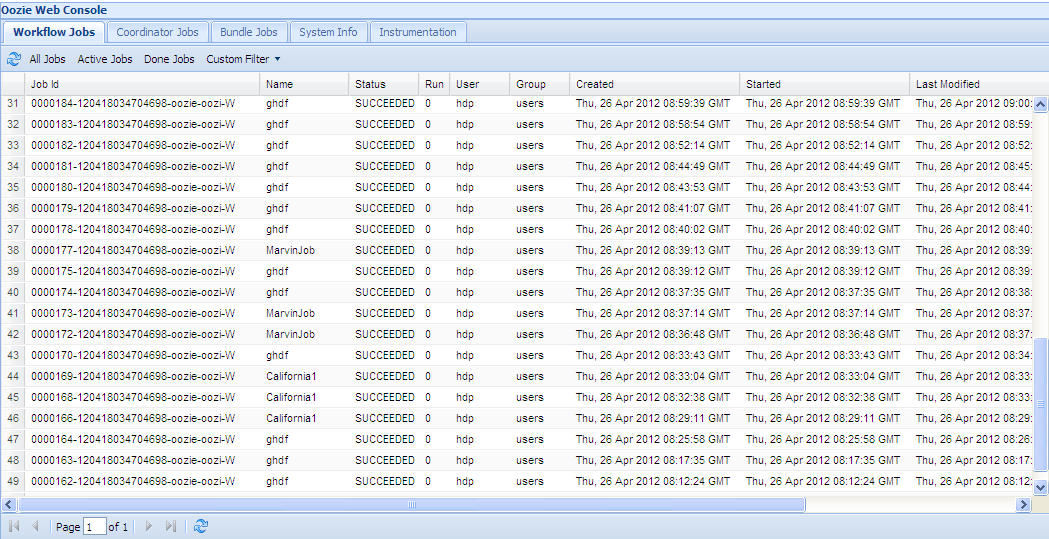Screen dimensions: 1049x539
Task: Click MarvinJob name in row 42
Action: click(290, 334)
